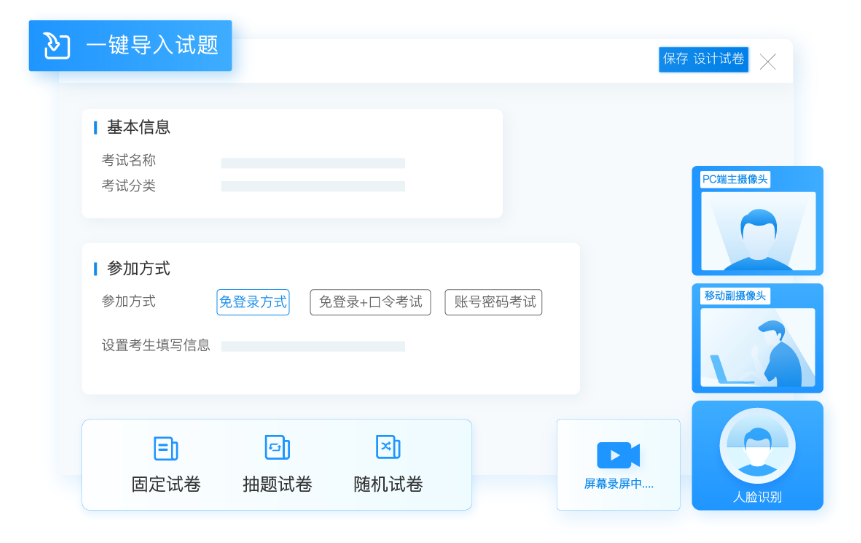
Task: Close the exam settings dialog
Action: click(767, 62)
